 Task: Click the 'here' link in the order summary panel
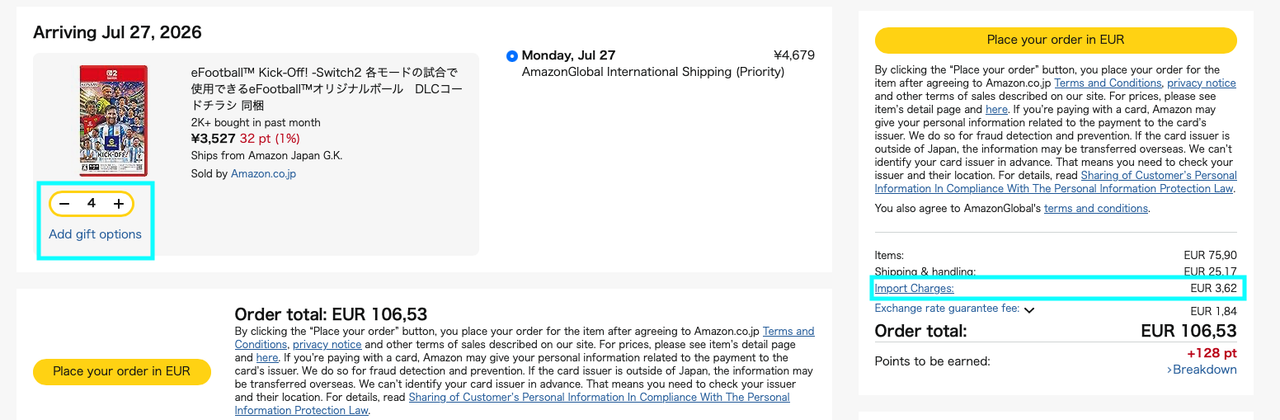click(x=996, y=109)
